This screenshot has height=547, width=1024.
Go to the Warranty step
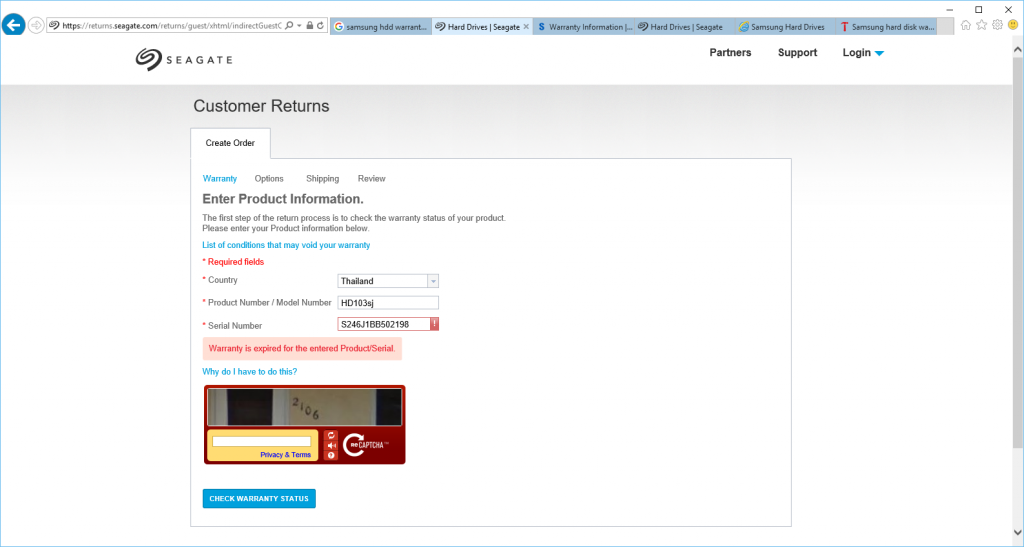coord(219,178)
